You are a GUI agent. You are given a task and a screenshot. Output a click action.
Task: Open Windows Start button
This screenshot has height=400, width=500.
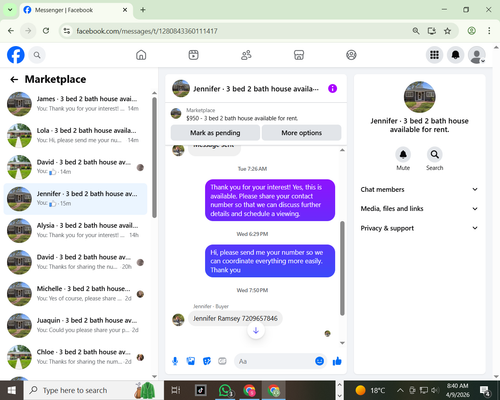click(11, 390)
